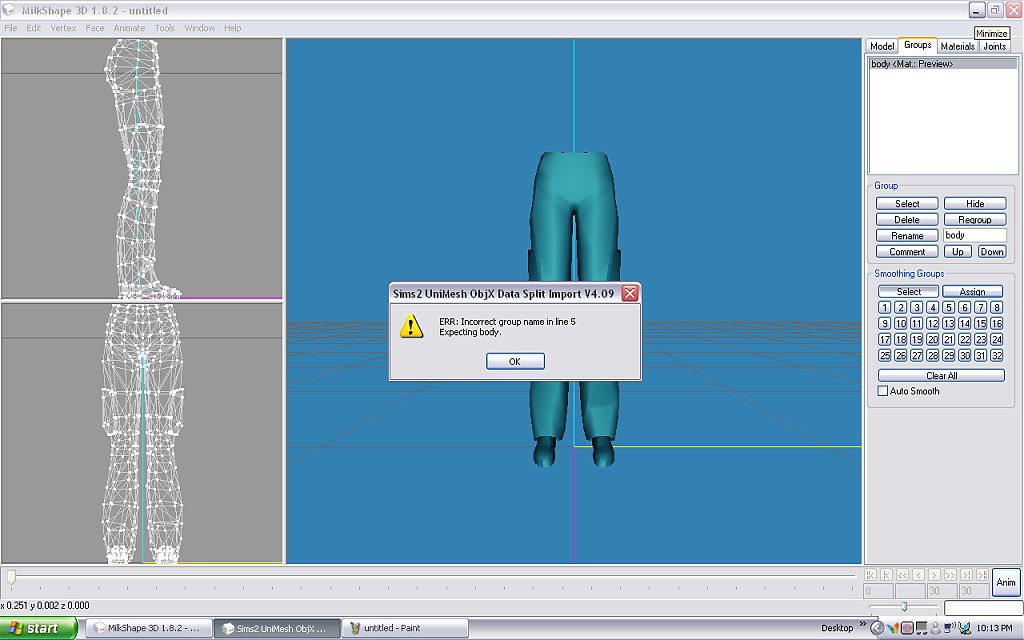Image resolution: width=1024 pixels, height=640 pixels.
Task: Click OK in the import error dialog
Action: point(514,361)
